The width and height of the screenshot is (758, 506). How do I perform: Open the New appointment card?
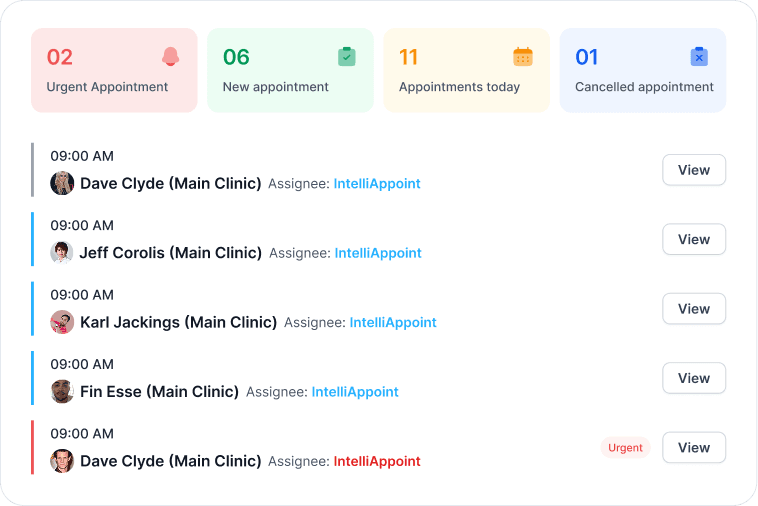pyautogui.click(x=291, y=71)
